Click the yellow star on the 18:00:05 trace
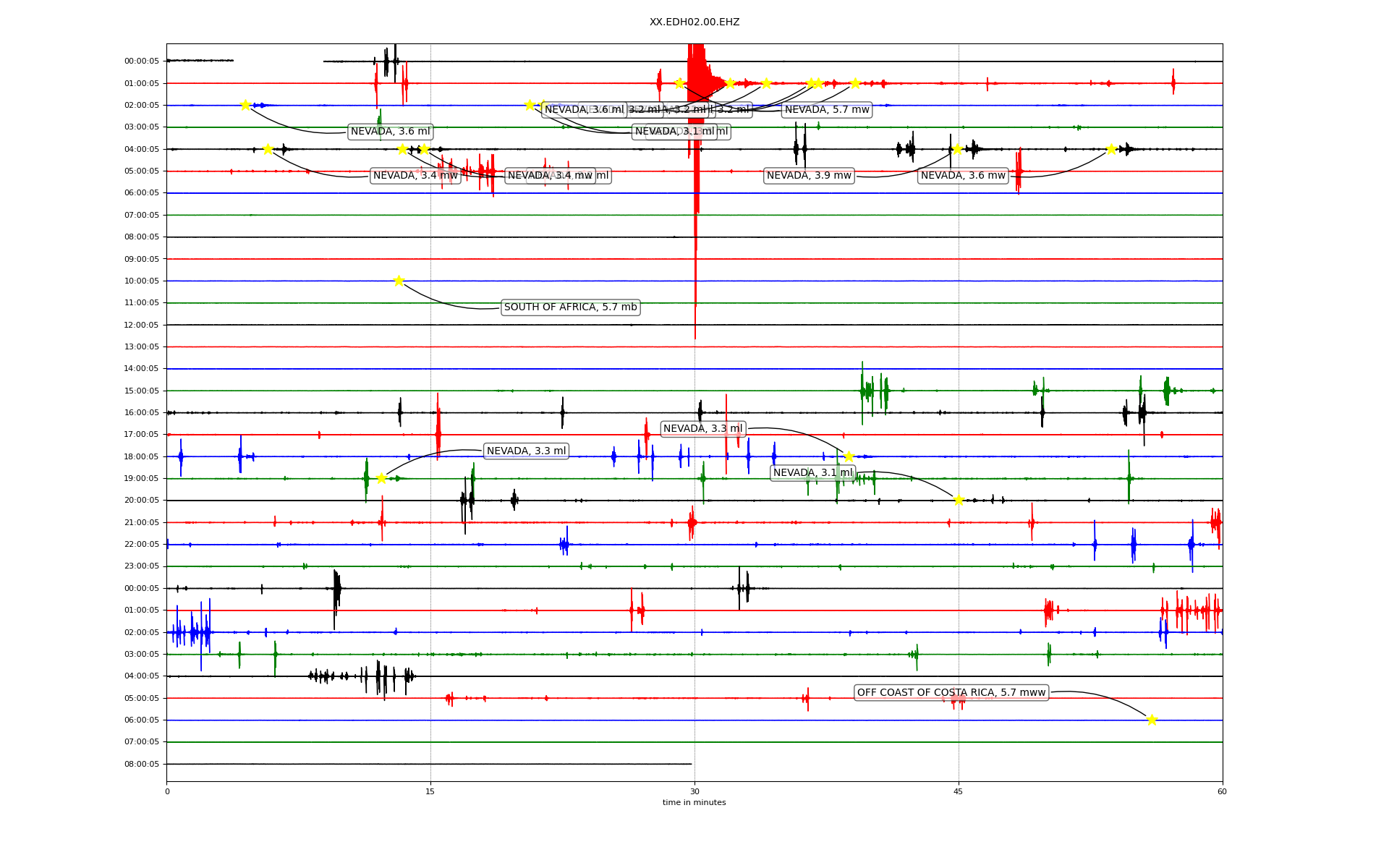Image resolution: width=1389 pixels, height=868 pixels. click(x=849, y=456)
